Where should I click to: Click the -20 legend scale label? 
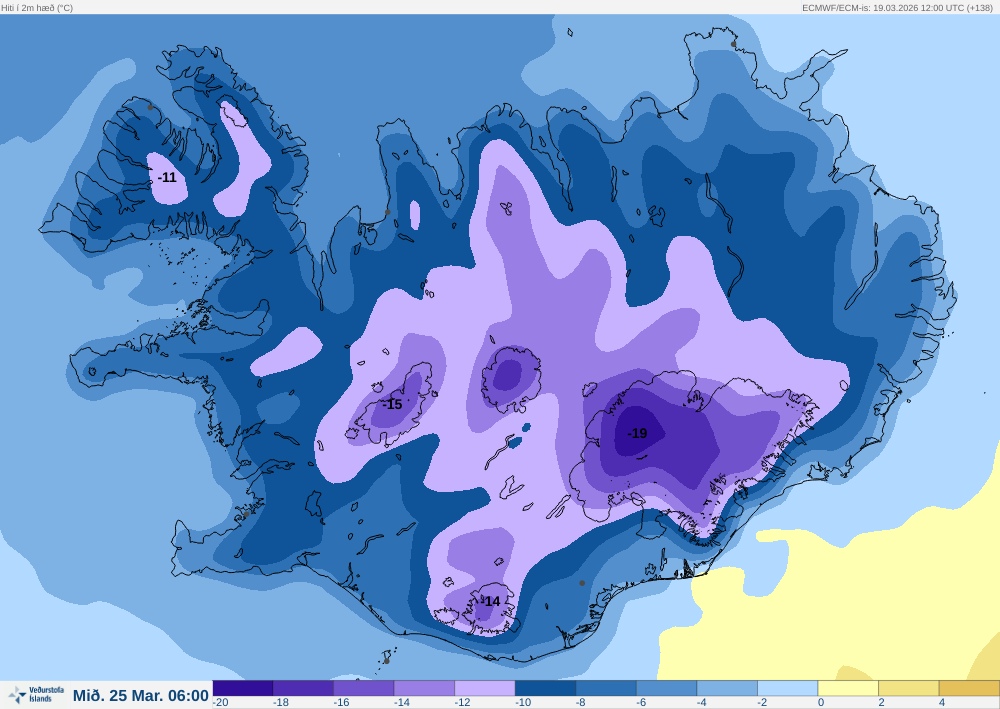pyautogui.click(x=221, y=703)
